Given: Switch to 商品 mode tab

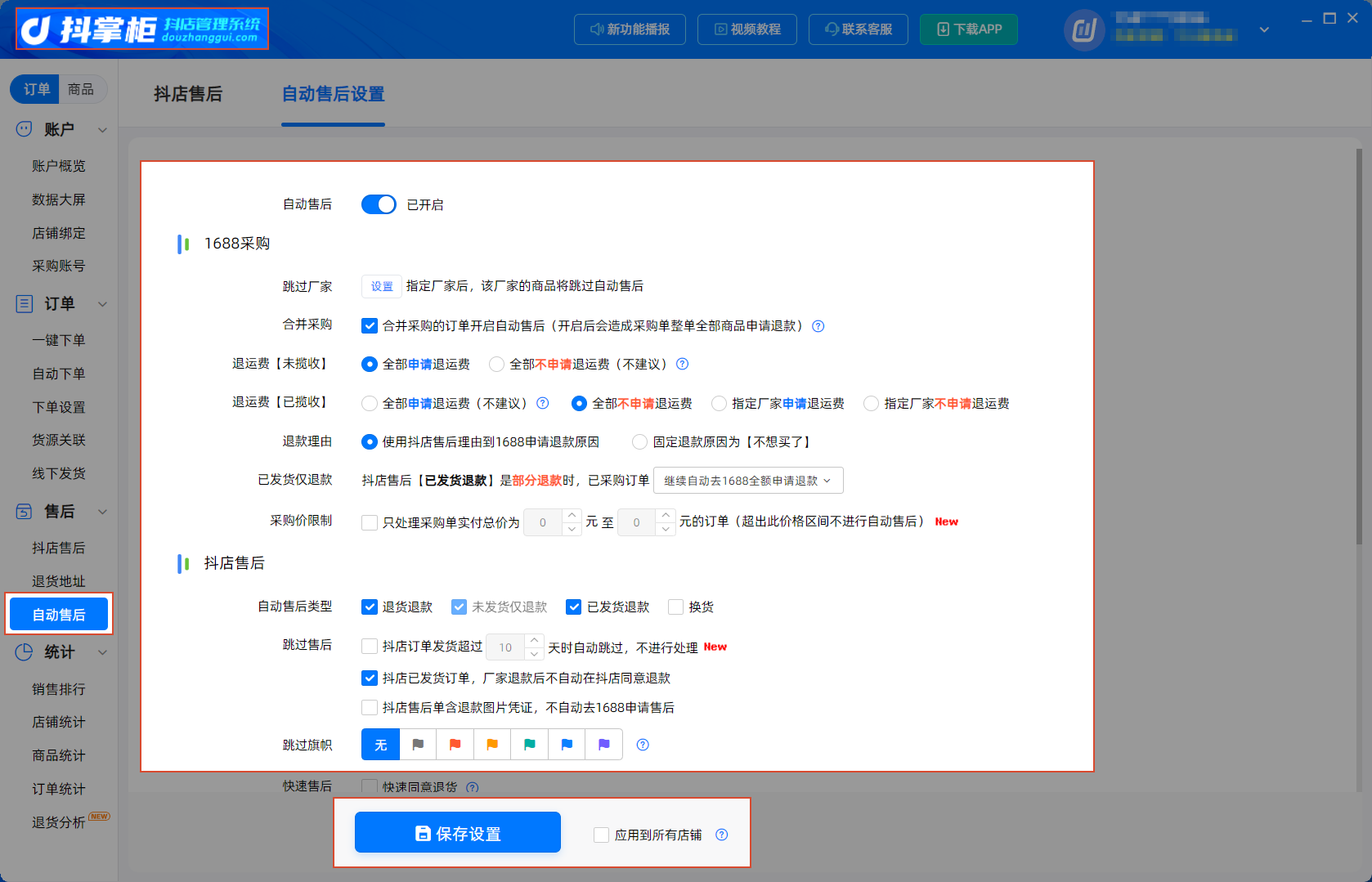Looking at the screenshot, I should coord(81,89).
